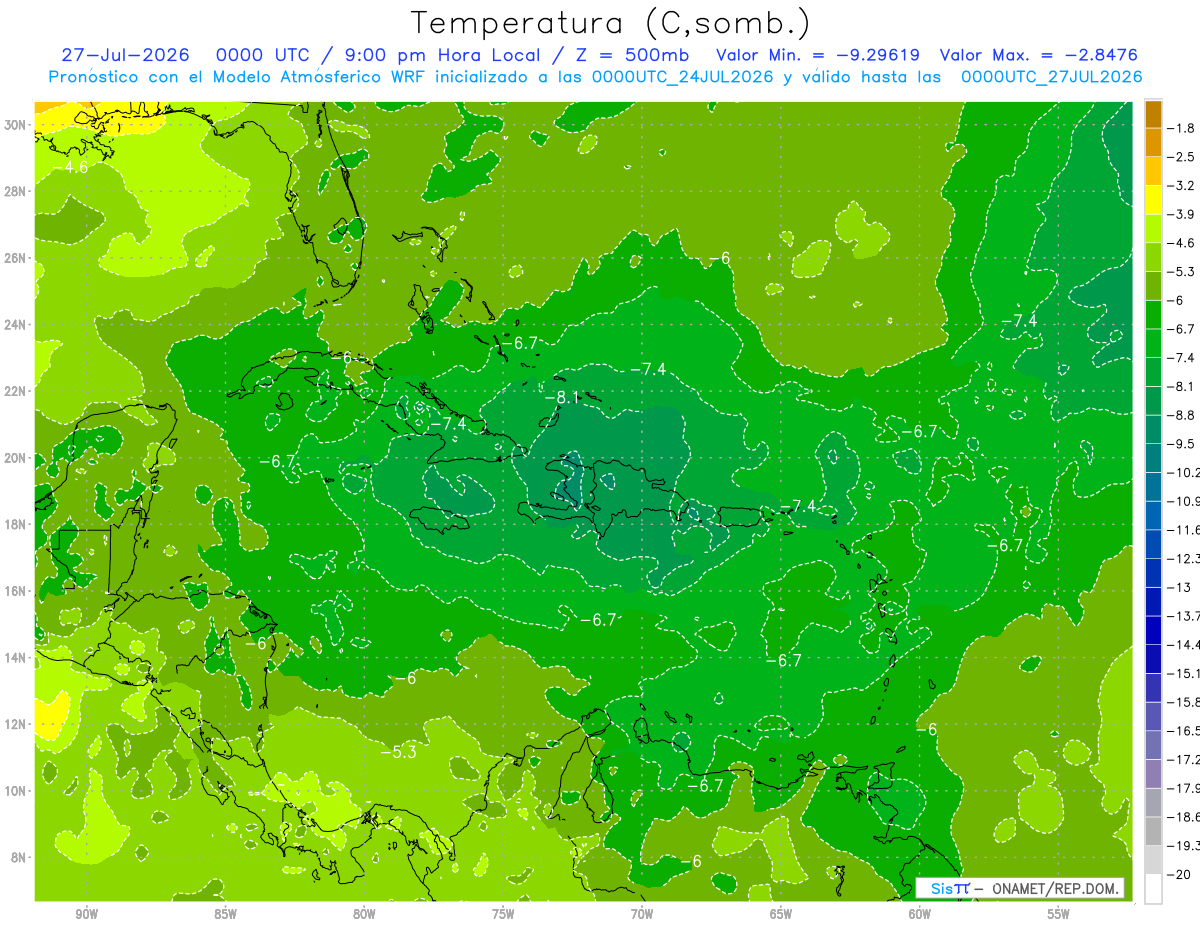Click the 24N latitude axis label
The width and height of the screenshot is (1200, 927).
coord(17,324)
